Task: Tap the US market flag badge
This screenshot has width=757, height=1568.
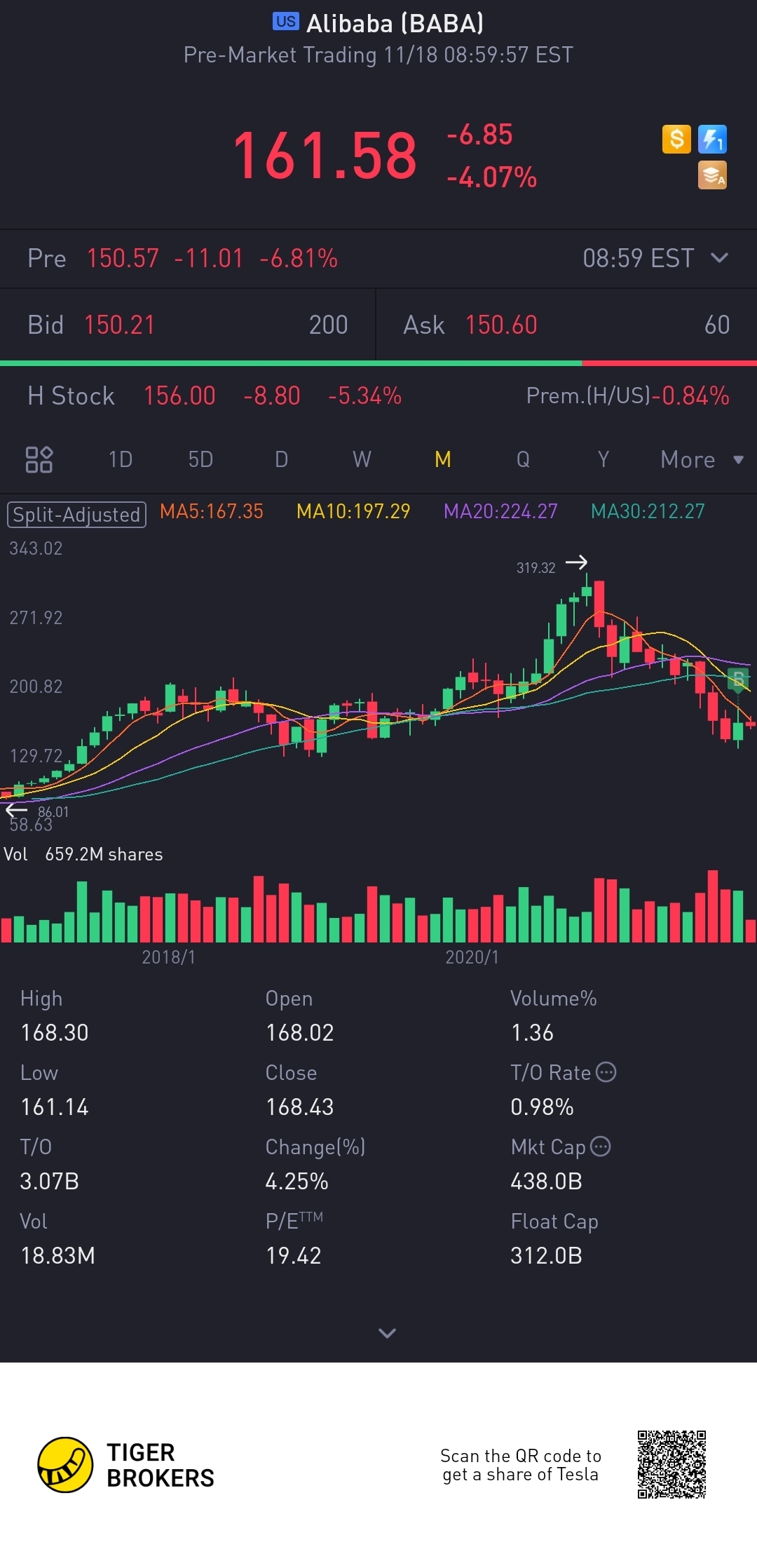Action: pyautogui.click(x=286, y=22)
